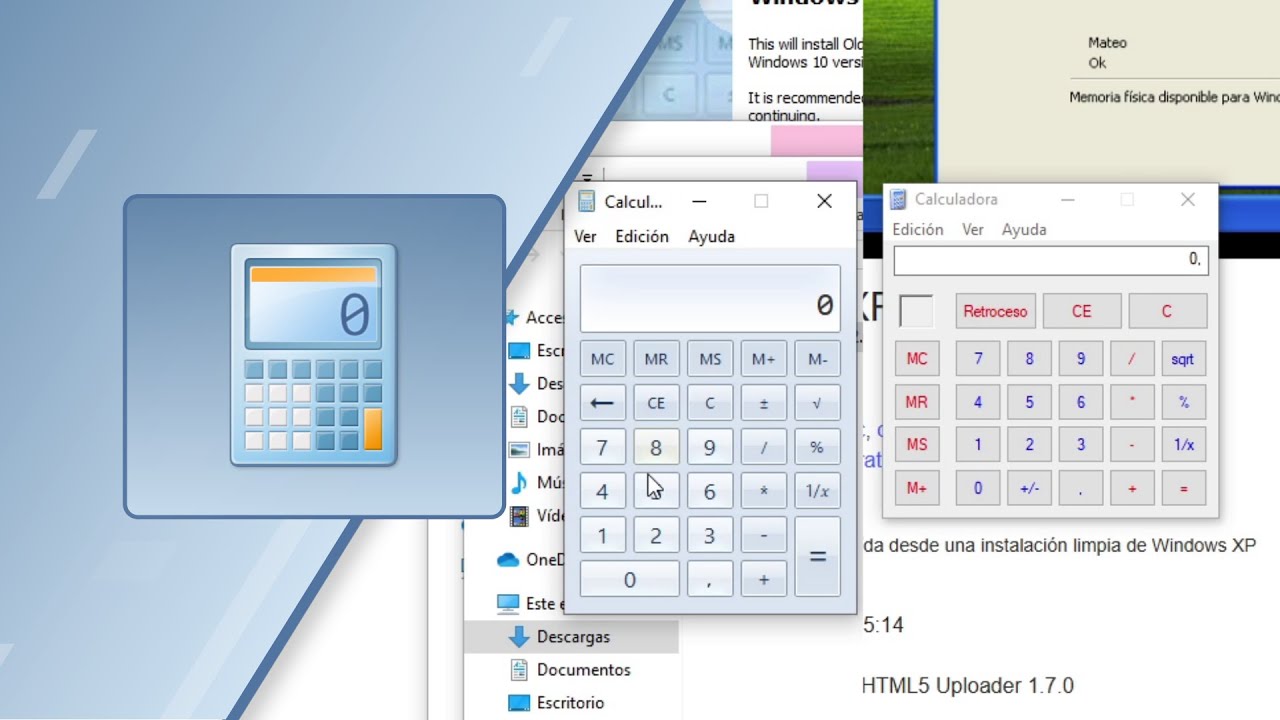
Task: Click Retroceso button in XP Calculadora
Action: click(995, 311)
